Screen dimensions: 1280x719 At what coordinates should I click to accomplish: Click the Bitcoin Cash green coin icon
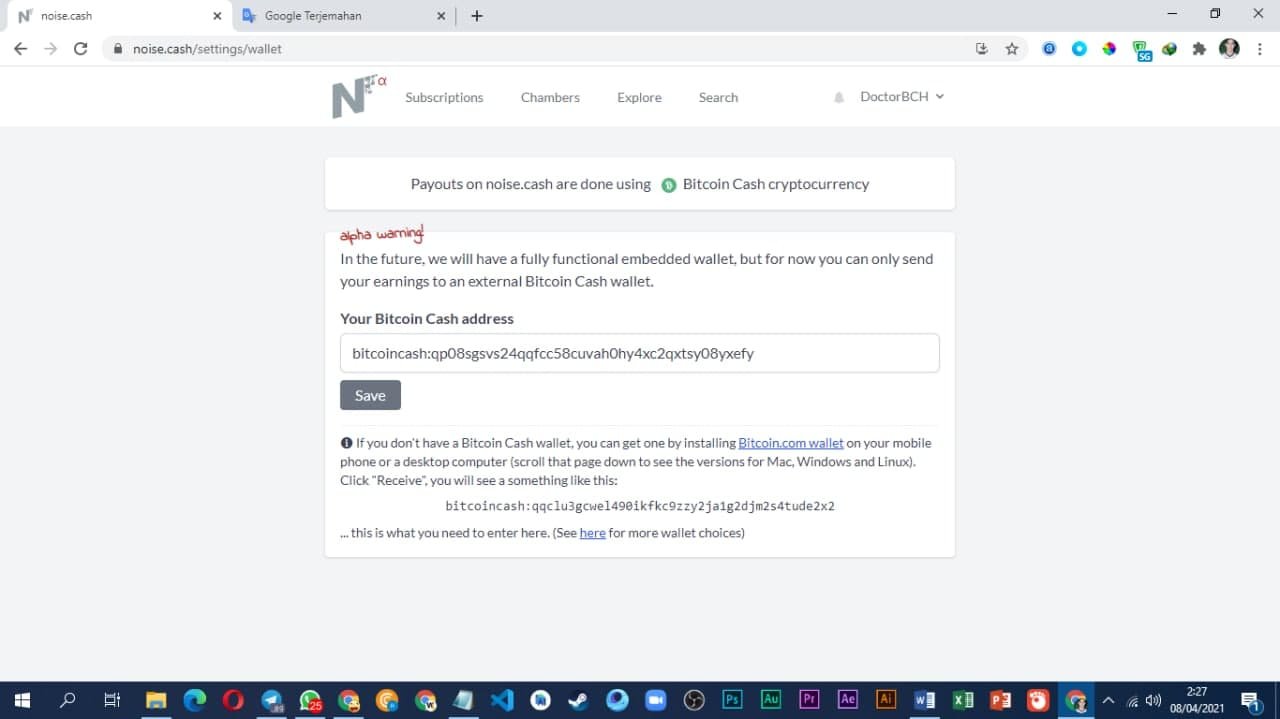click(x=669, y=185)
